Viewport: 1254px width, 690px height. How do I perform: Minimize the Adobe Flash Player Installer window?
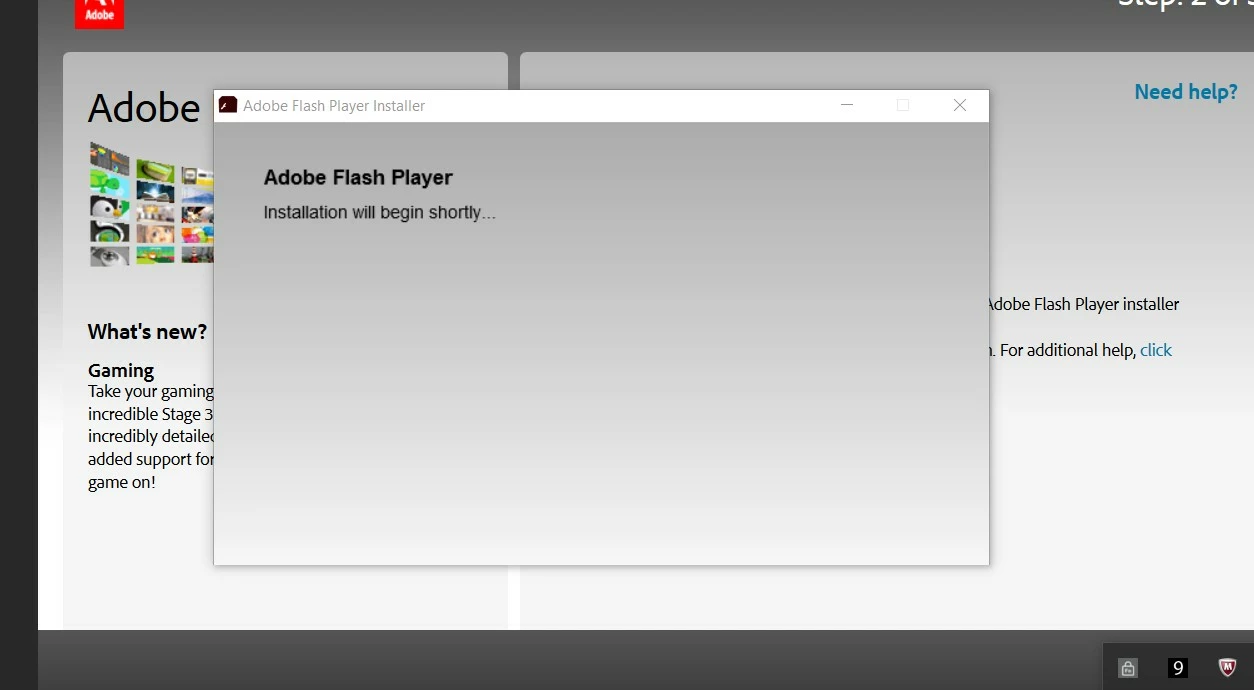pyautogui.click(x=847, y=105)
